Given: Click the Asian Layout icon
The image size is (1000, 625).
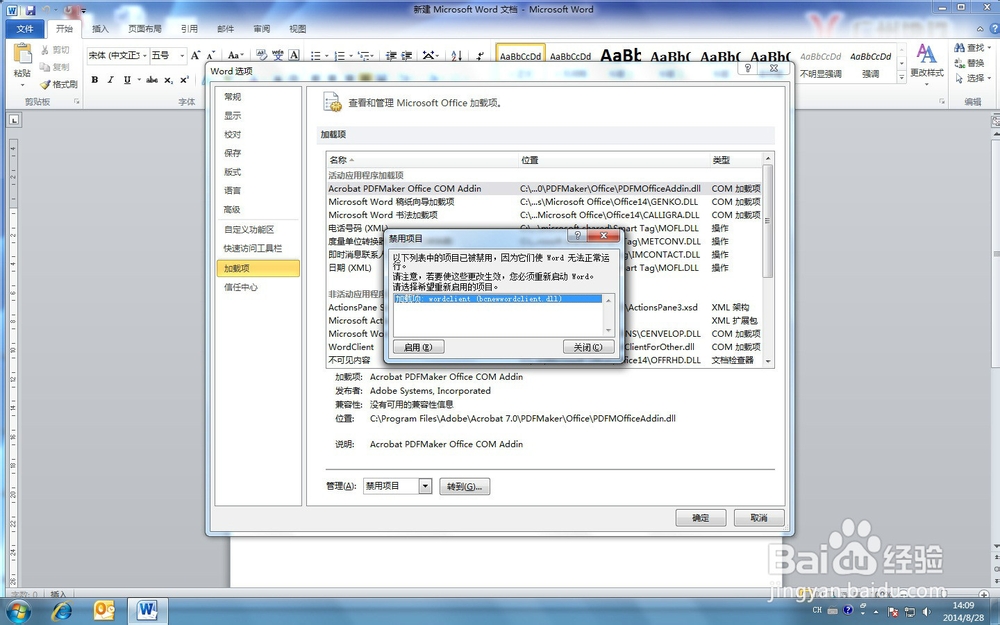Looking at the screenshot, I should tap(430, 56).
